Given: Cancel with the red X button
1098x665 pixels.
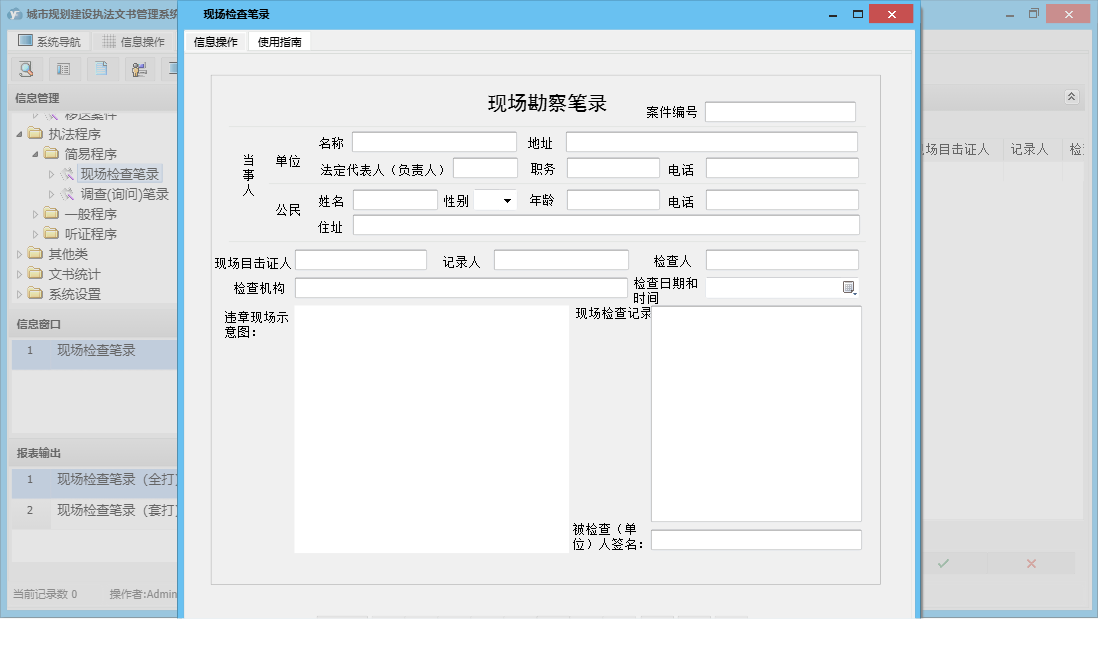Looking at the screenshot, I should 1030,563.
